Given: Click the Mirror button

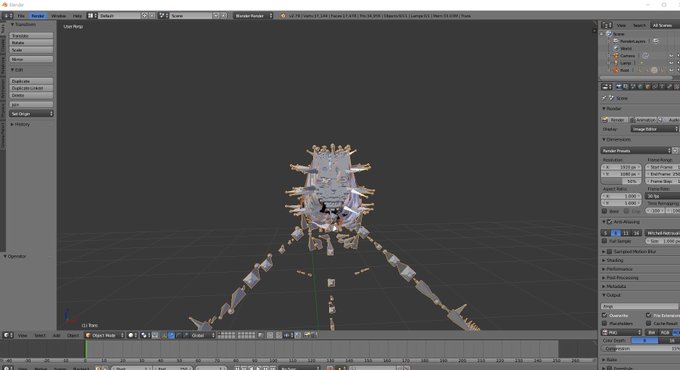Looking at the screenshot, I should [x=31, y=59].
